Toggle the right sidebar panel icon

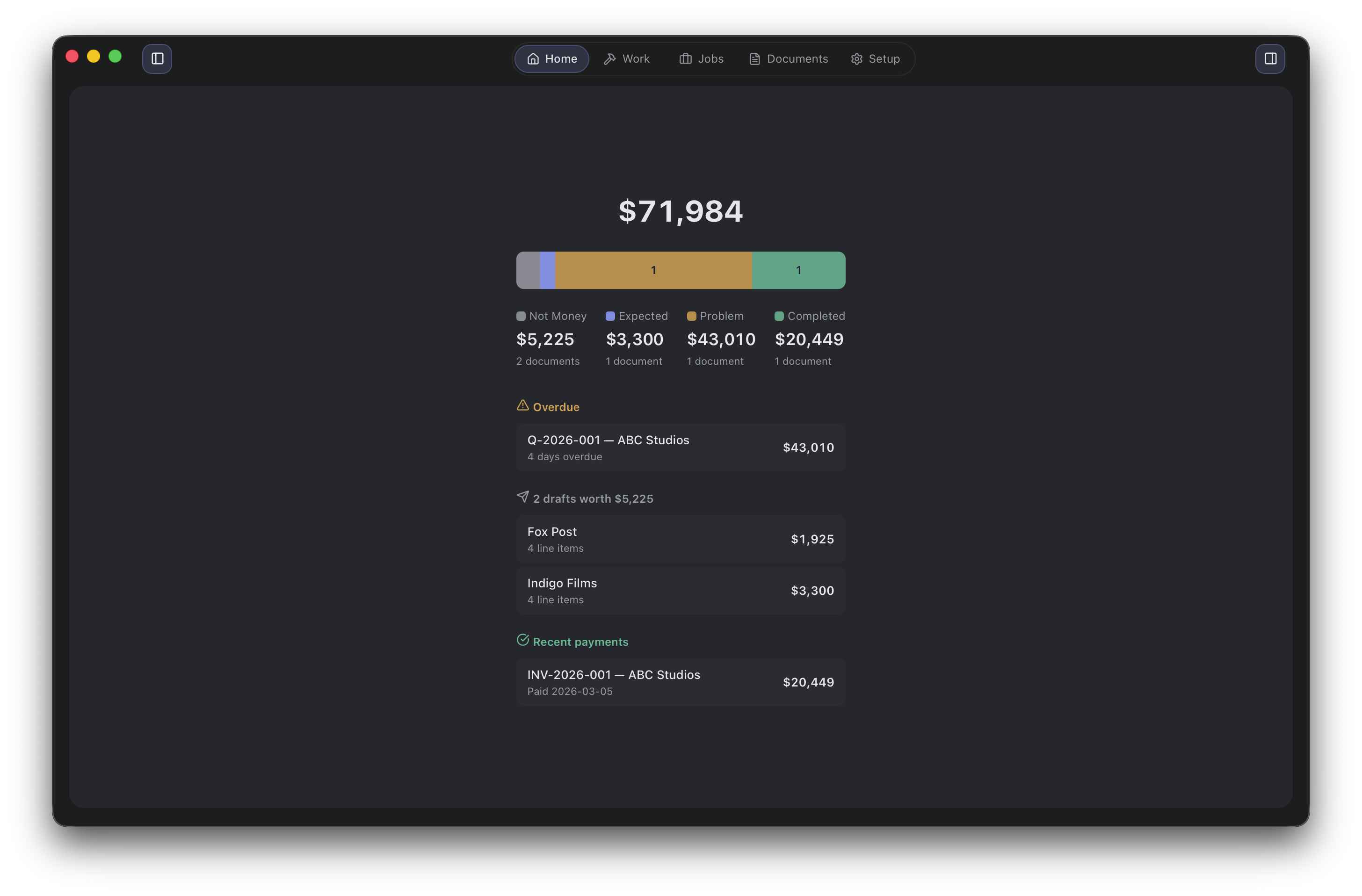click(1270, 58)
